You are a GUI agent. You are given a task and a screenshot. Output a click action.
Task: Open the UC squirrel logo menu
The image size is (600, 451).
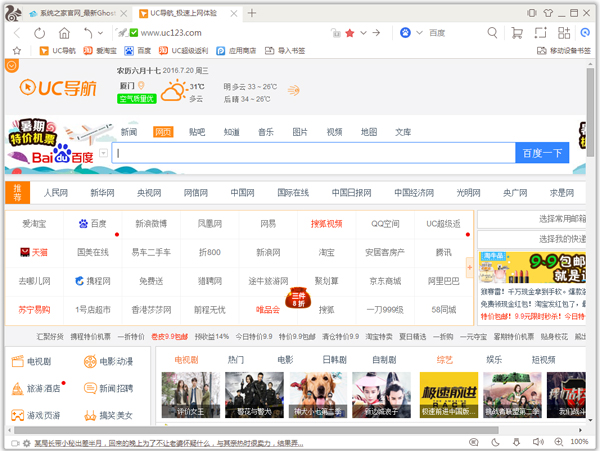[x=14, y=13]
